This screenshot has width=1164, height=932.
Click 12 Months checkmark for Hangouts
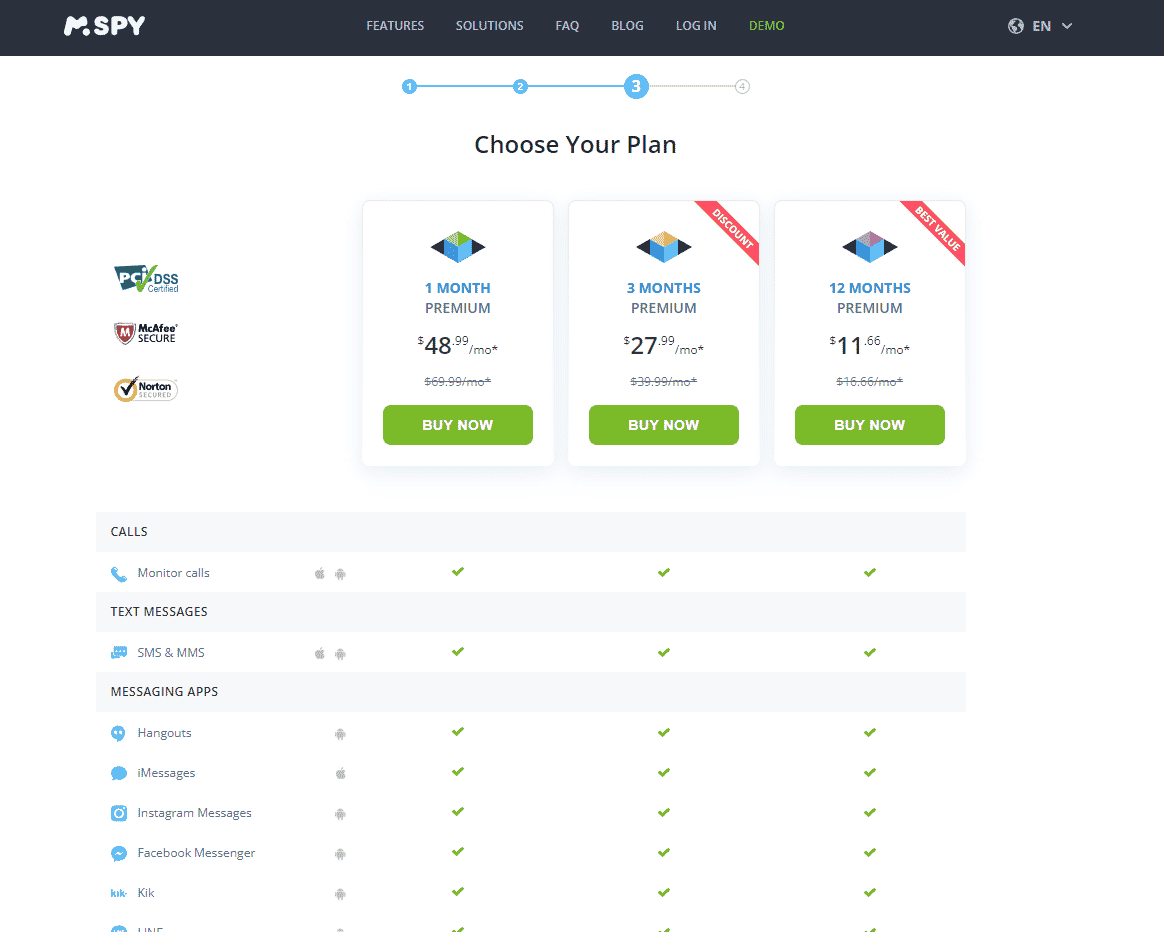pos(870,732)
